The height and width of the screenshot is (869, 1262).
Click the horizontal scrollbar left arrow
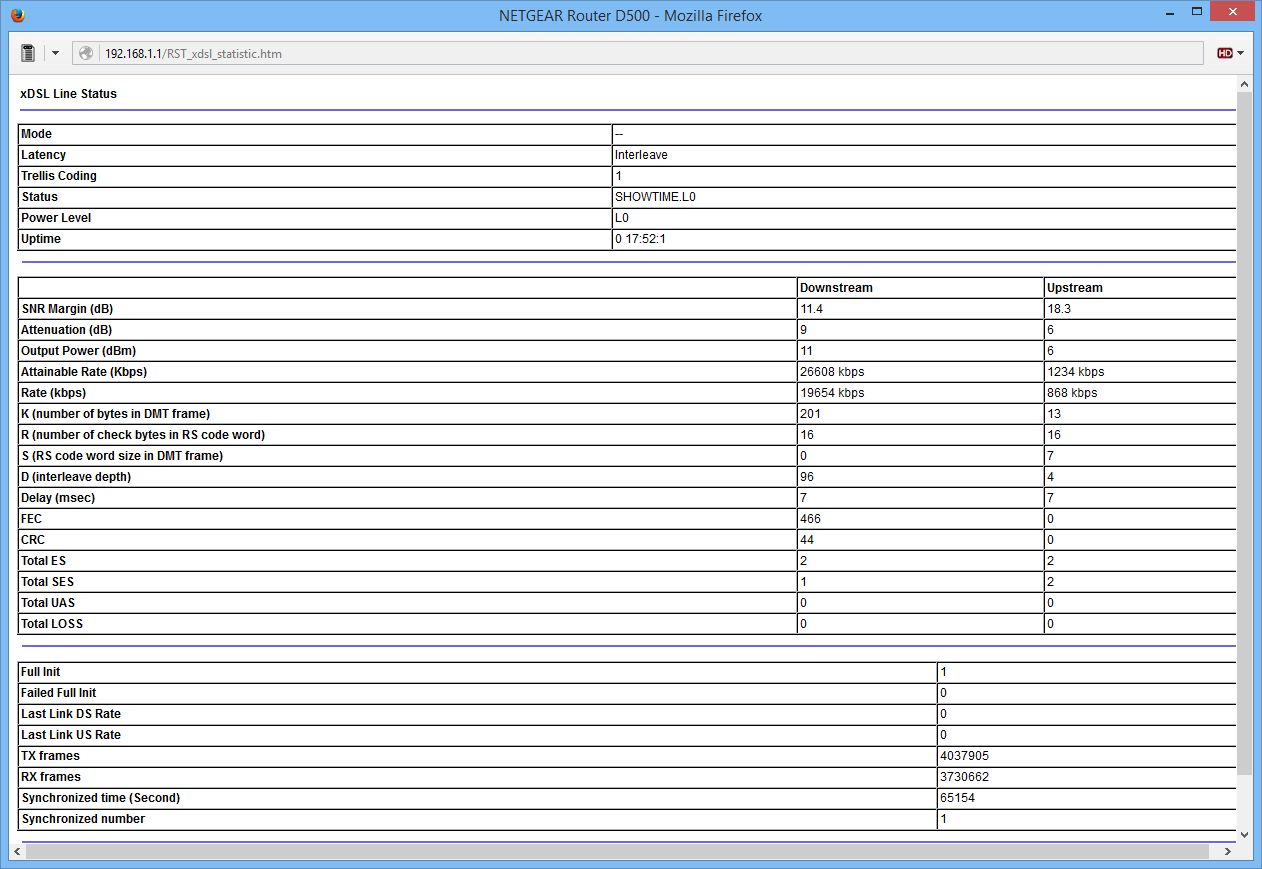pos(17,851)
